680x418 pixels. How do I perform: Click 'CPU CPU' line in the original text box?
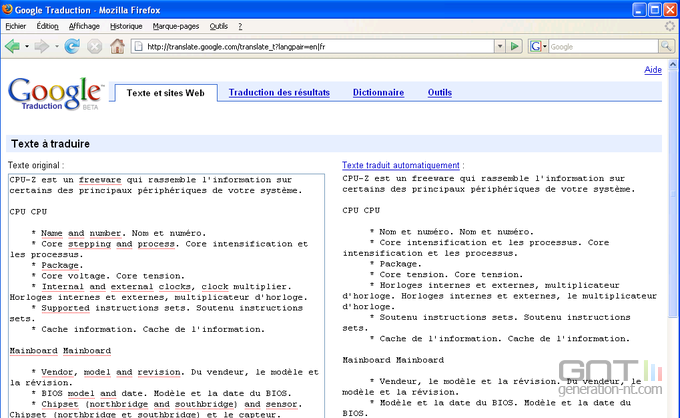(28, 212)
